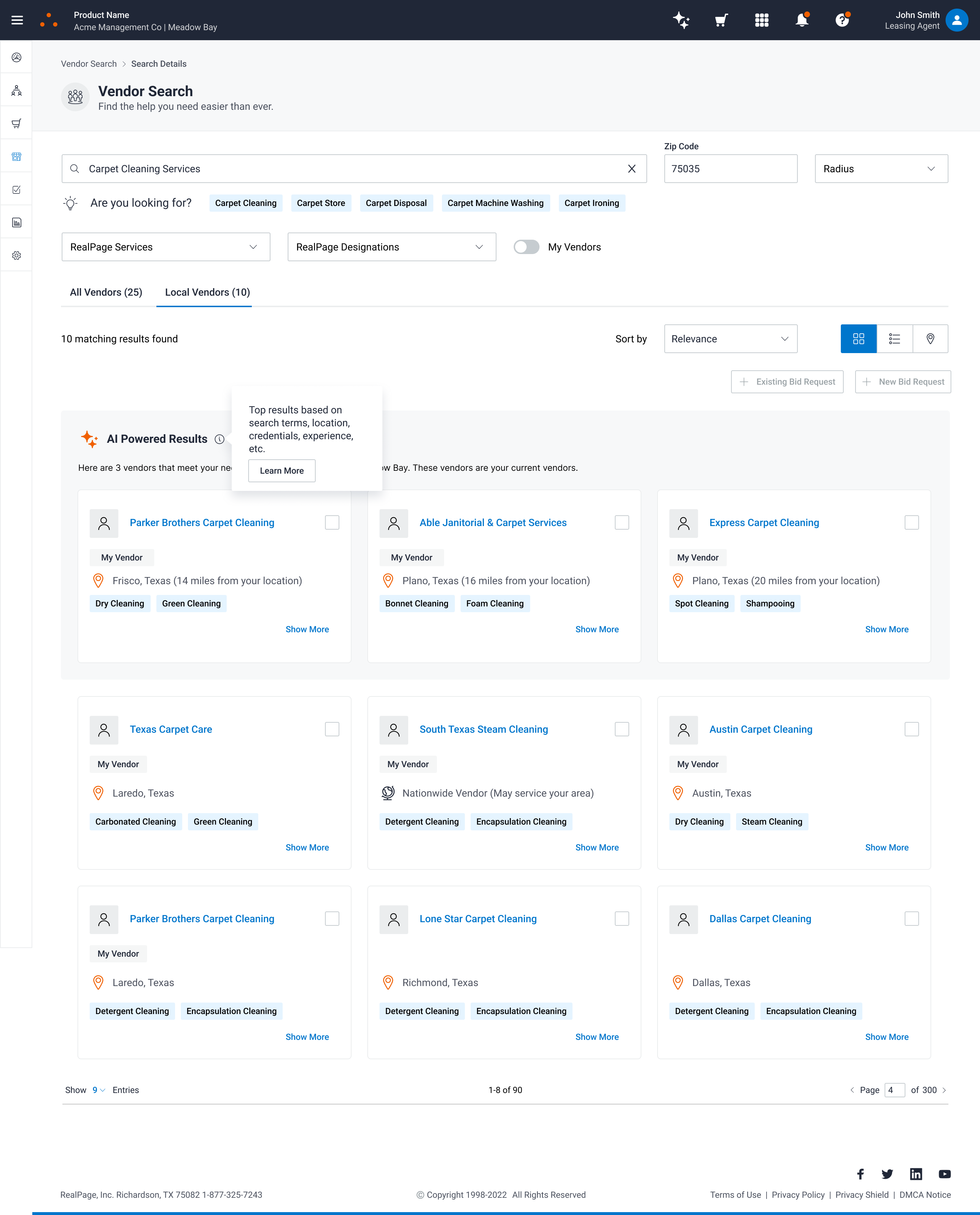The image size is (980, 1215).
Task: Open YouTube link in footer
Action: (x=944, y=1174)
